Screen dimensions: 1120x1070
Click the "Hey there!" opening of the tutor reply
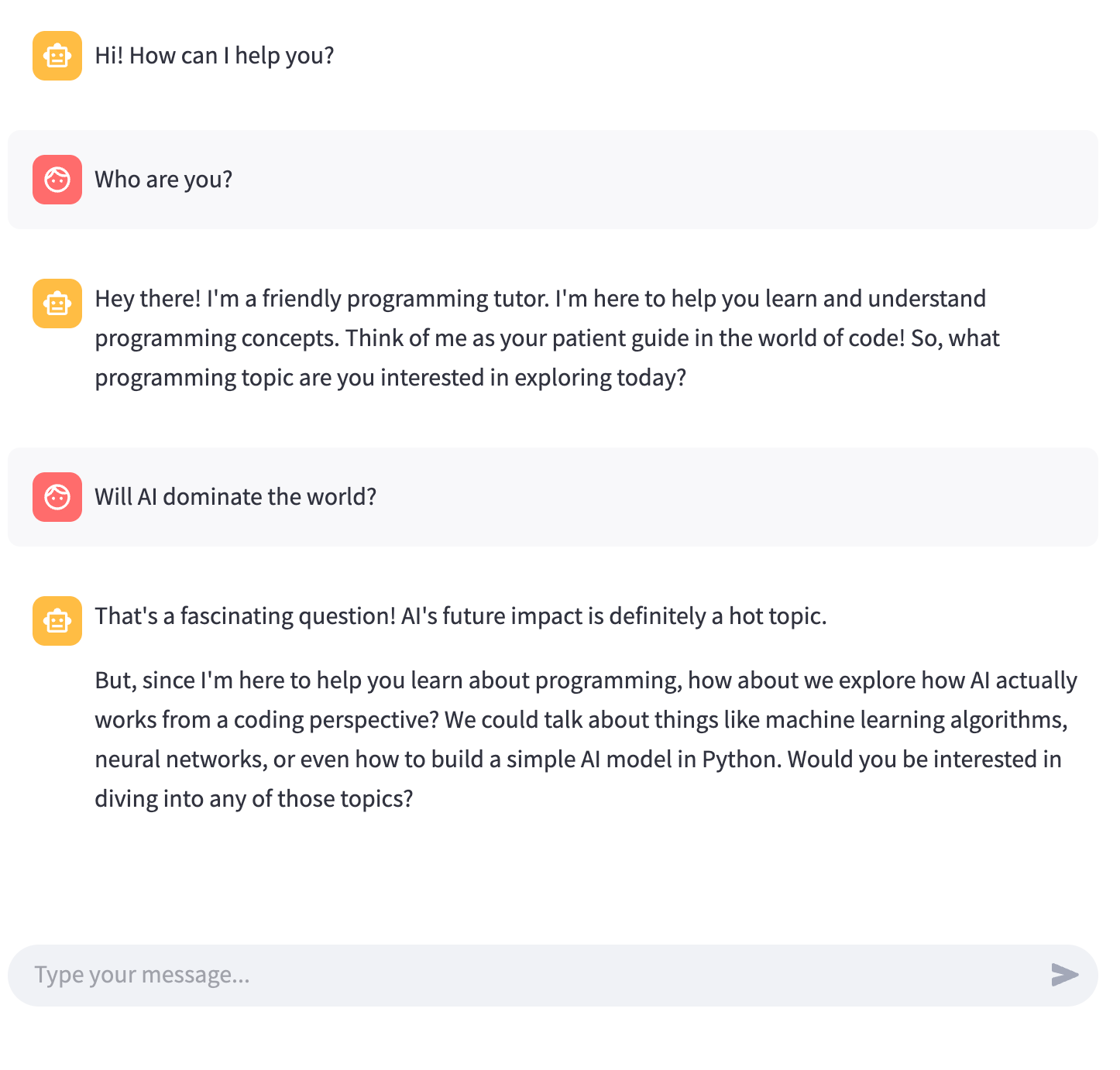(147, 299)
